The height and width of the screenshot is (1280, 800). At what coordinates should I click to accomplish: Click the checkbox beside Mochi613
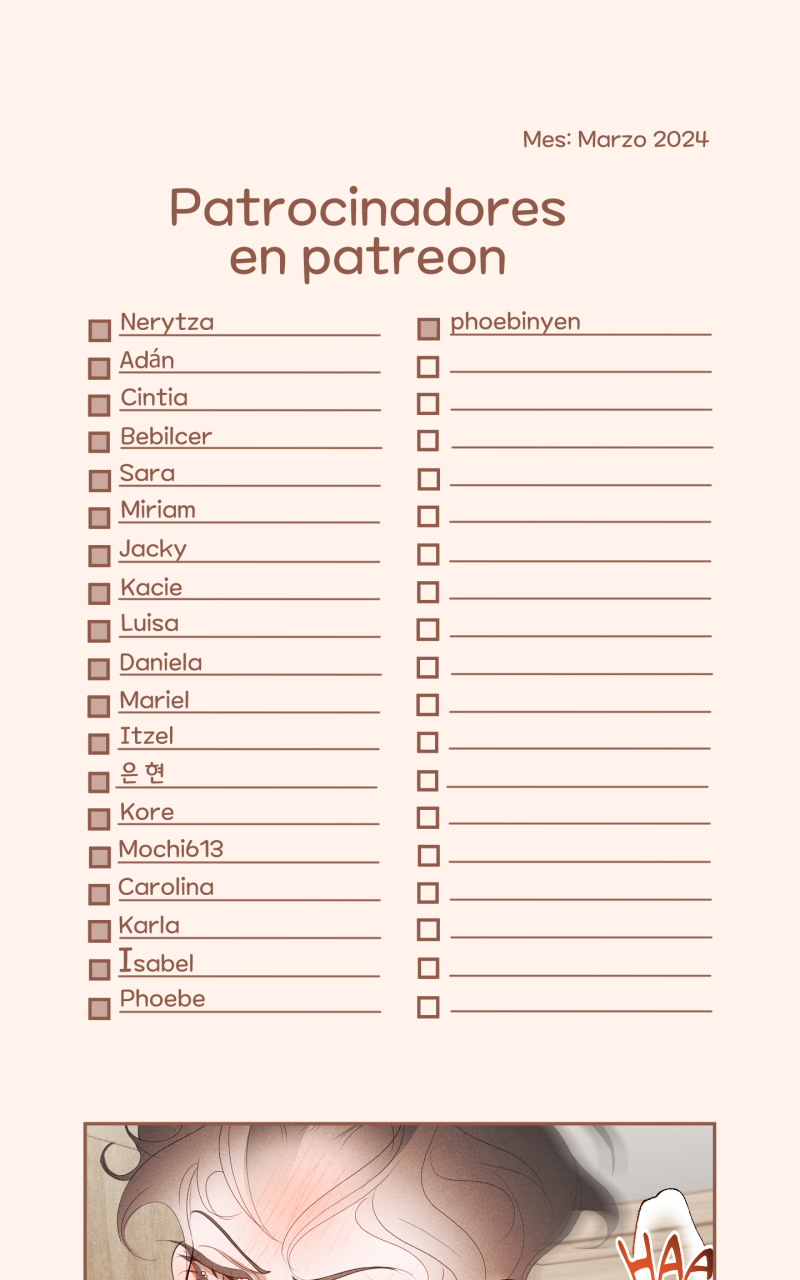[99, 857]
